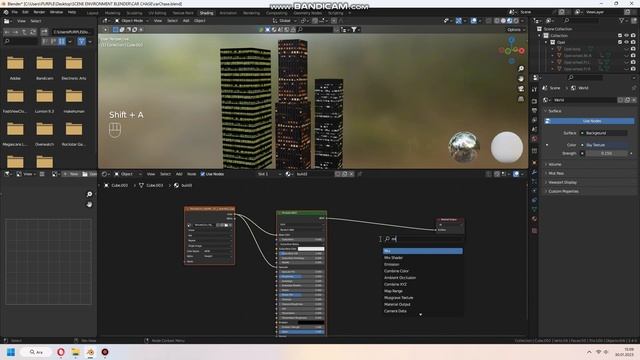Image resolution: width=640 pixels, height=360 pixels.
Task: Click the Z axis circle on navigation gizmo
Action: pyautogui.click(x=511, y=40)
